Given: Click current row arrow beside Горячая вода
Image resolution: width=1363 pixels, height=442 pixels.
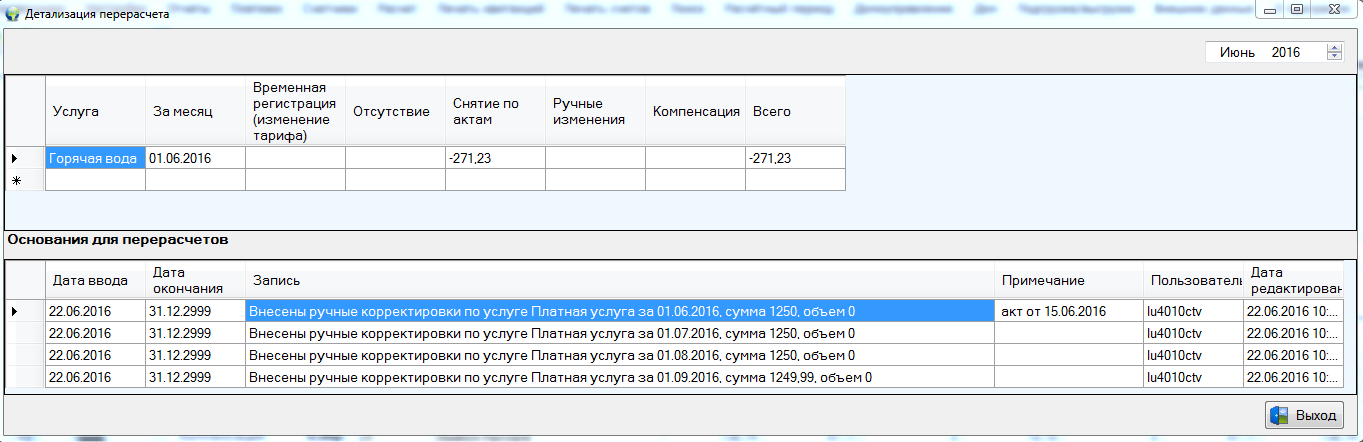Looking at the screenshot, I should [x=16, y=158].
